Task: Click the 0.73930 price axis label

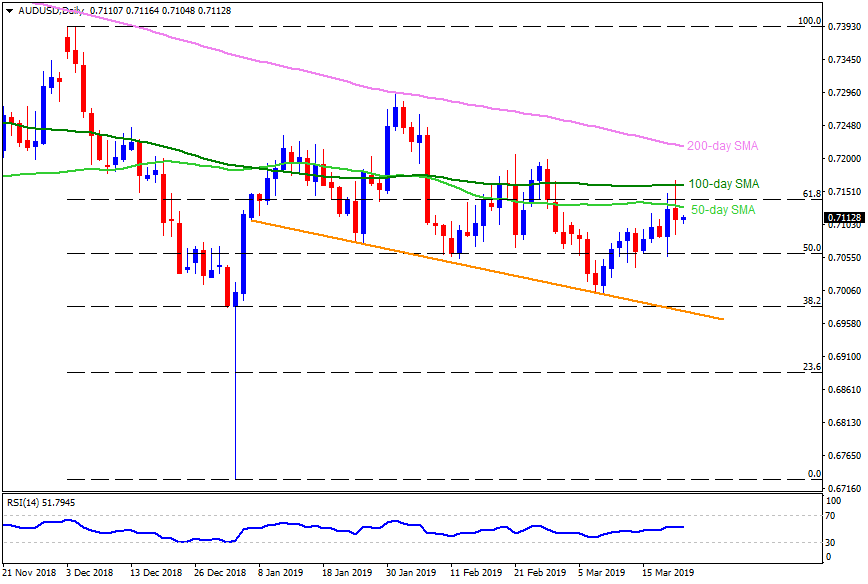Action: click(846, 28)
